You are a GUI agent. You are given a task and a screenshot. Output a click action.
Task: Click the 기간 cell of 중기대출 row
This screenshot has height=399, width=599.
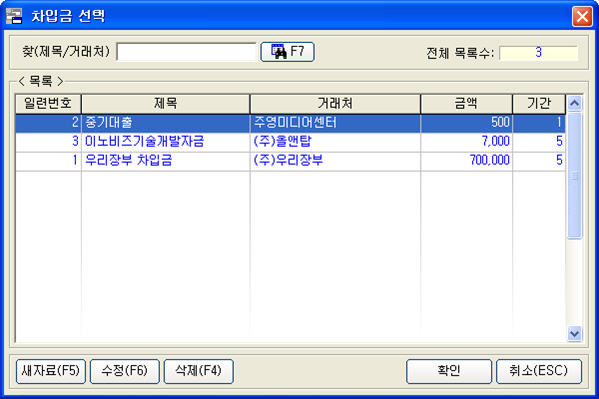(539, 123)
